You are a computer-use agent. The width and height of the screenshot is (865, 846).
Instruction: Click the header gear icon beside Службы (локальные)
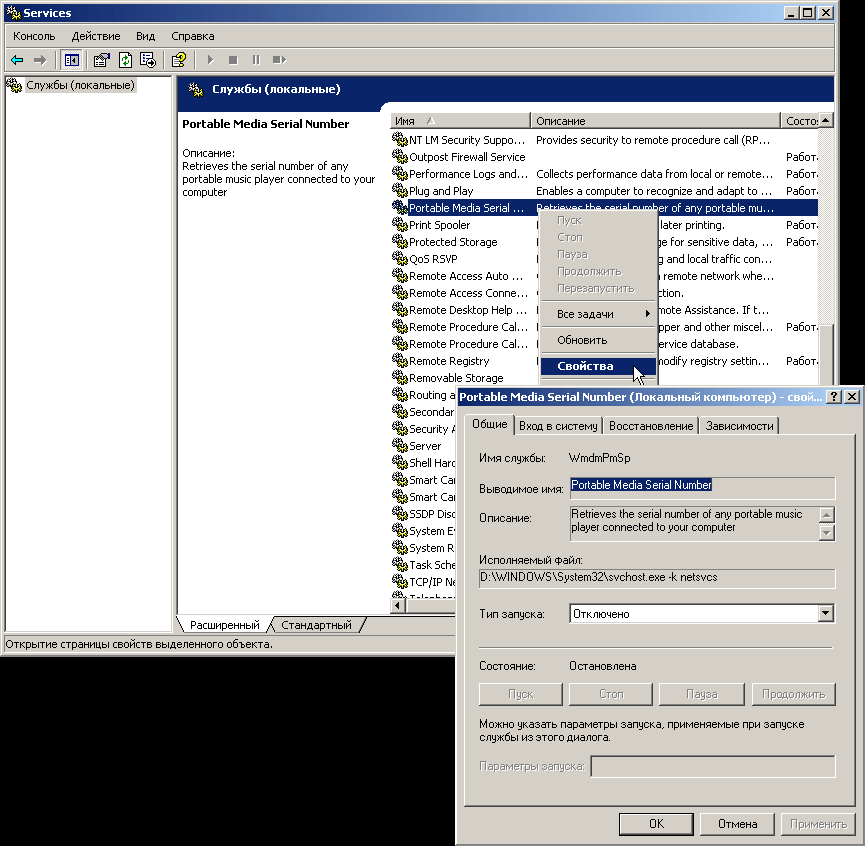pyautogui.click(x=195, y=89)
